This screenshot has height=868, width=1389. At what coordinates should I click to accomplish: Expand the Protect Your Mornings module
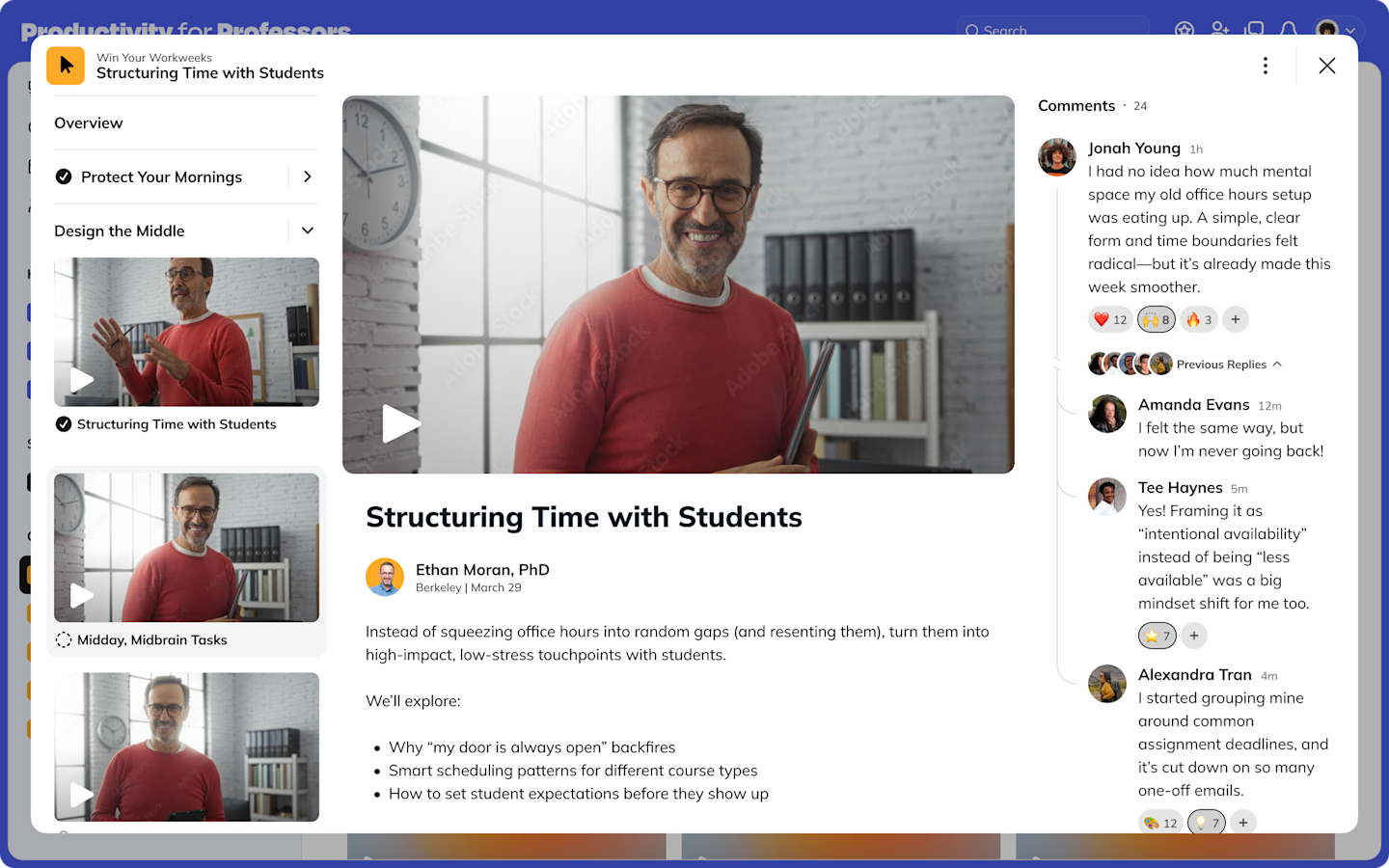307,176
